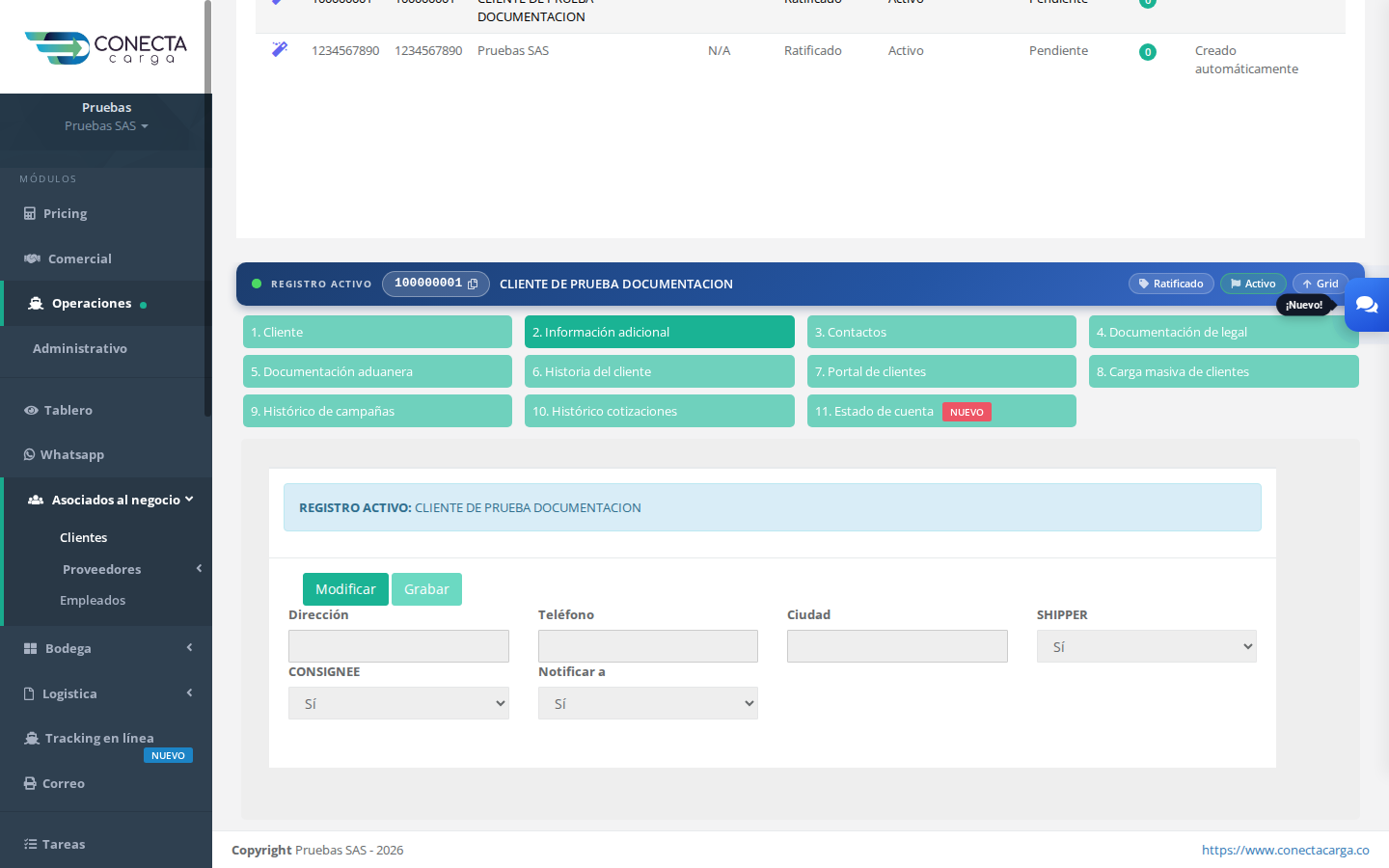Select Clientes in the sidebar
Screen dimensions: 1389x868
[84, 537]
